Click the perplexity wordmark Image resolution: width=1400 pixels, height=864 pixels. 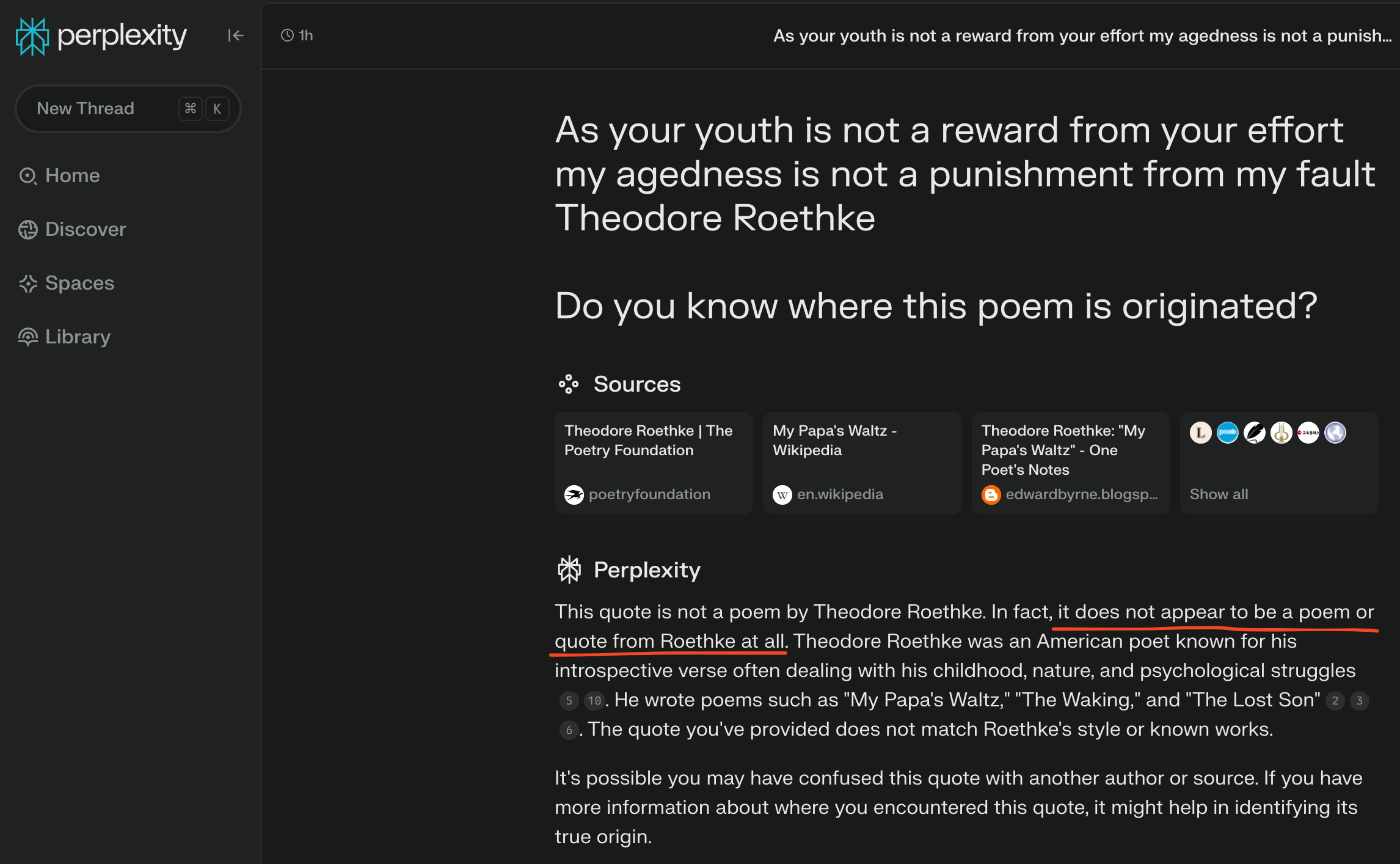(122, 36)
